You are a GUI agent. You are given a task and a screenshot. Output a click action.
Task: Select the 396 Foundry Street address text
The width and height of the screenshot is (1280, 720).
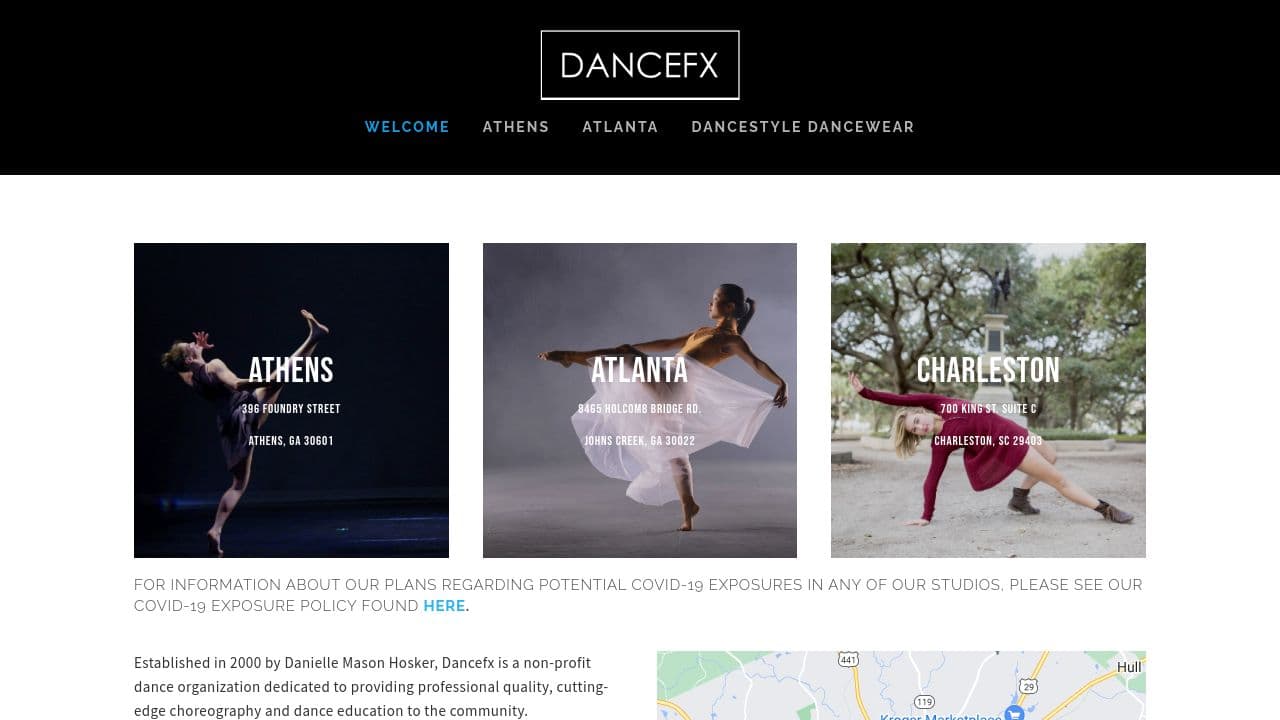[291, 409]
